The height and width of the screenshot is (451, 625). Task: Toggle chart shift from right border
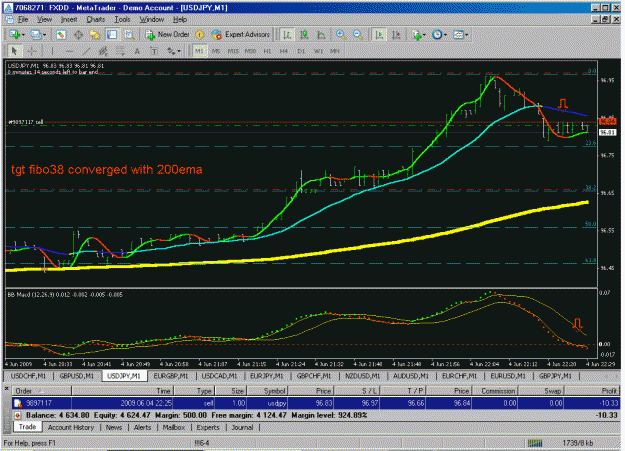(x=396, y=35)
